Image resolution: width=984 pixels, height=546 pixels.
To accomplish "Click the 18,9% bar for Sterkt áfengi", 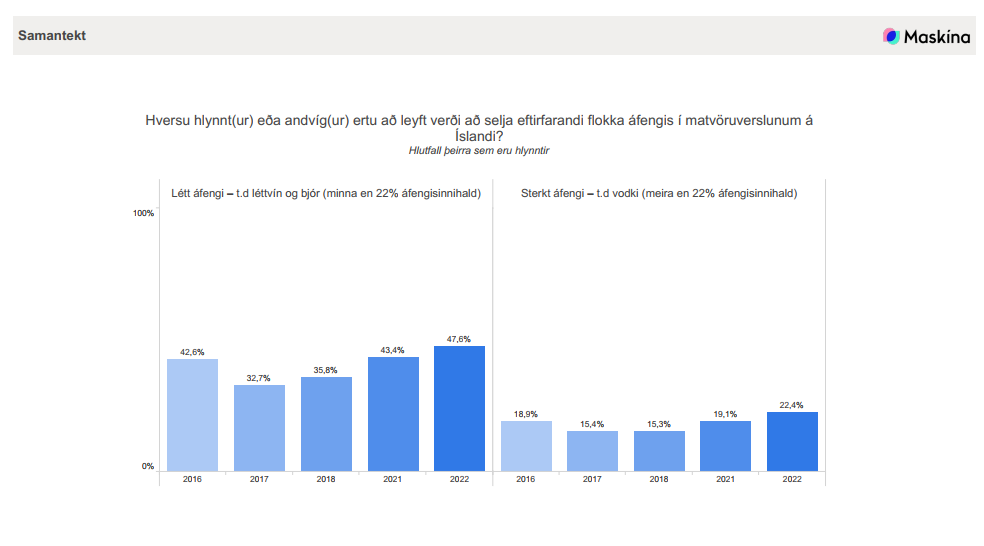I will pos(526,446).
